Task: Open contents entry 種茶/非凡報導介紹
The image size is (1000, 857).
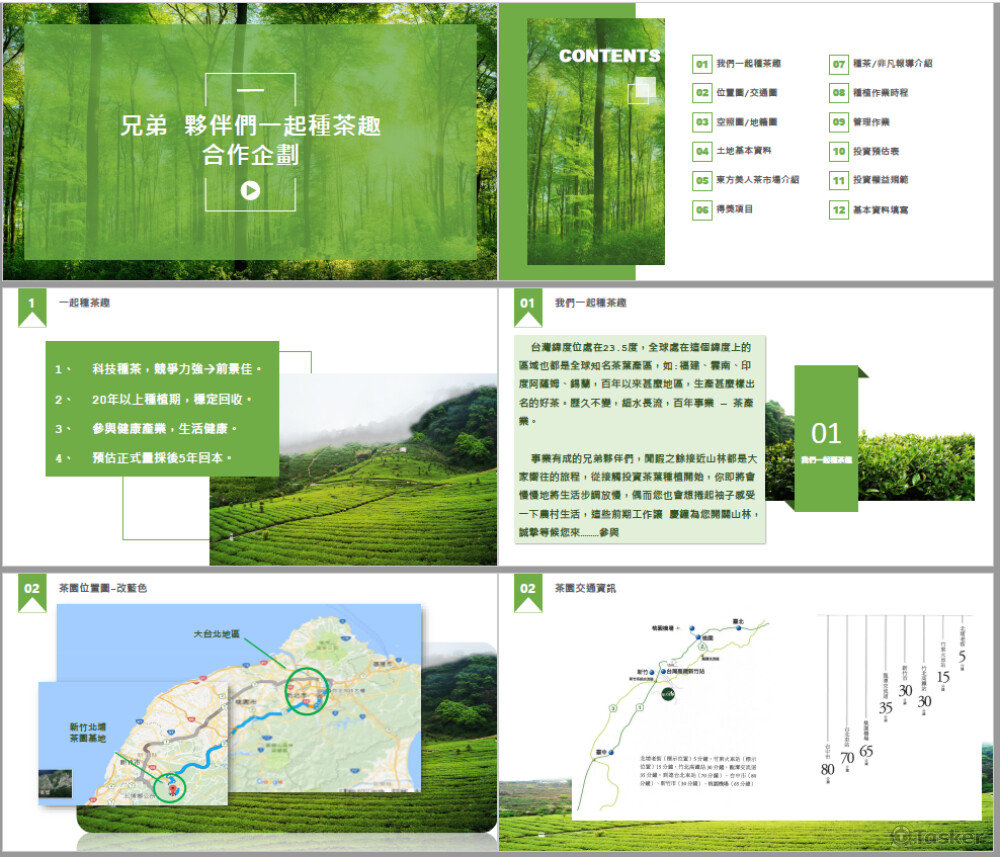Action: [892, 63]
